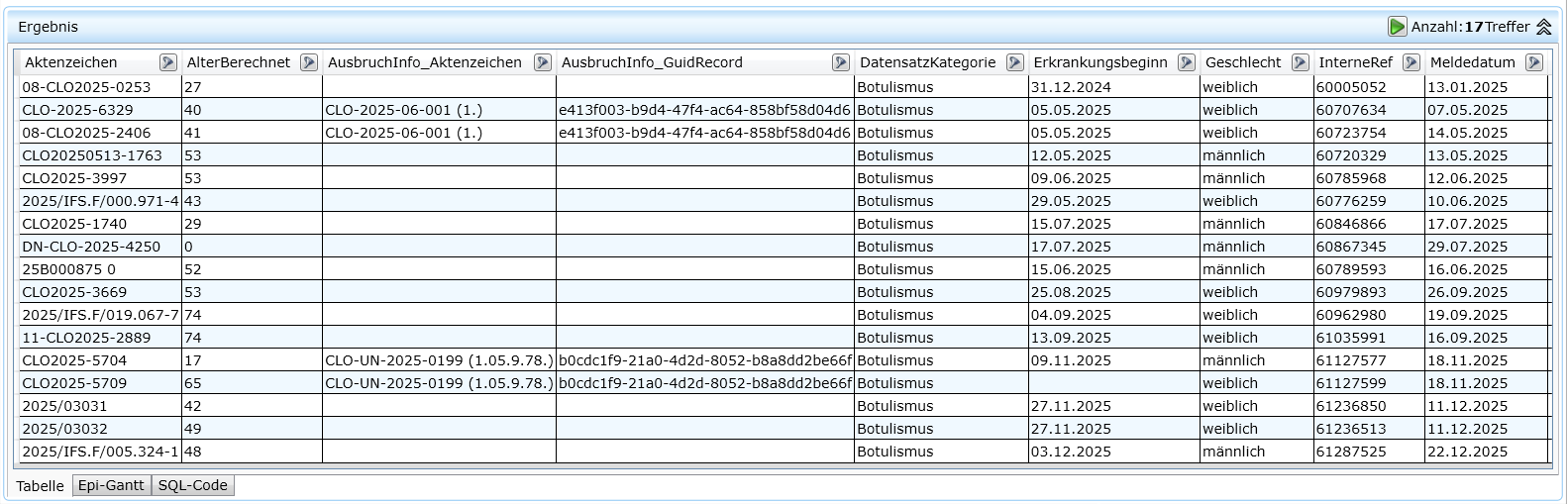The width and height of the screenshot is (1568, 504).
Task: Sort by the Erkrankungsbeginn column header
Action: point(1099,62)
